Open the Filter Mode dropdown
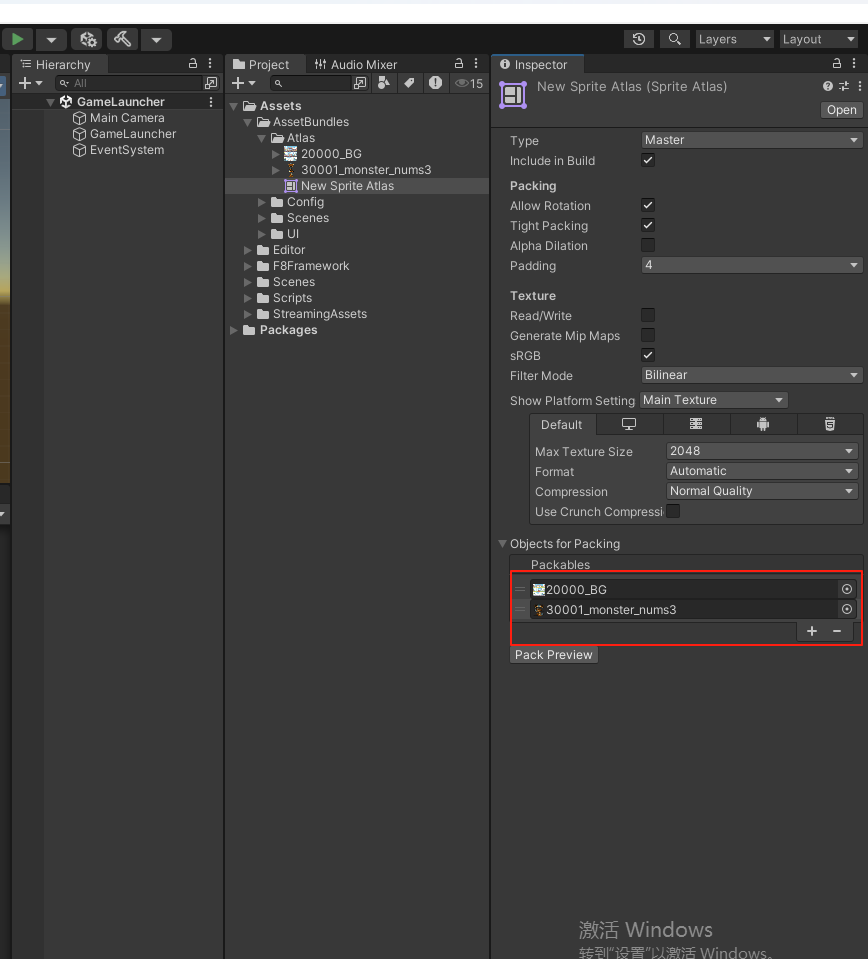 coord(752,375)
